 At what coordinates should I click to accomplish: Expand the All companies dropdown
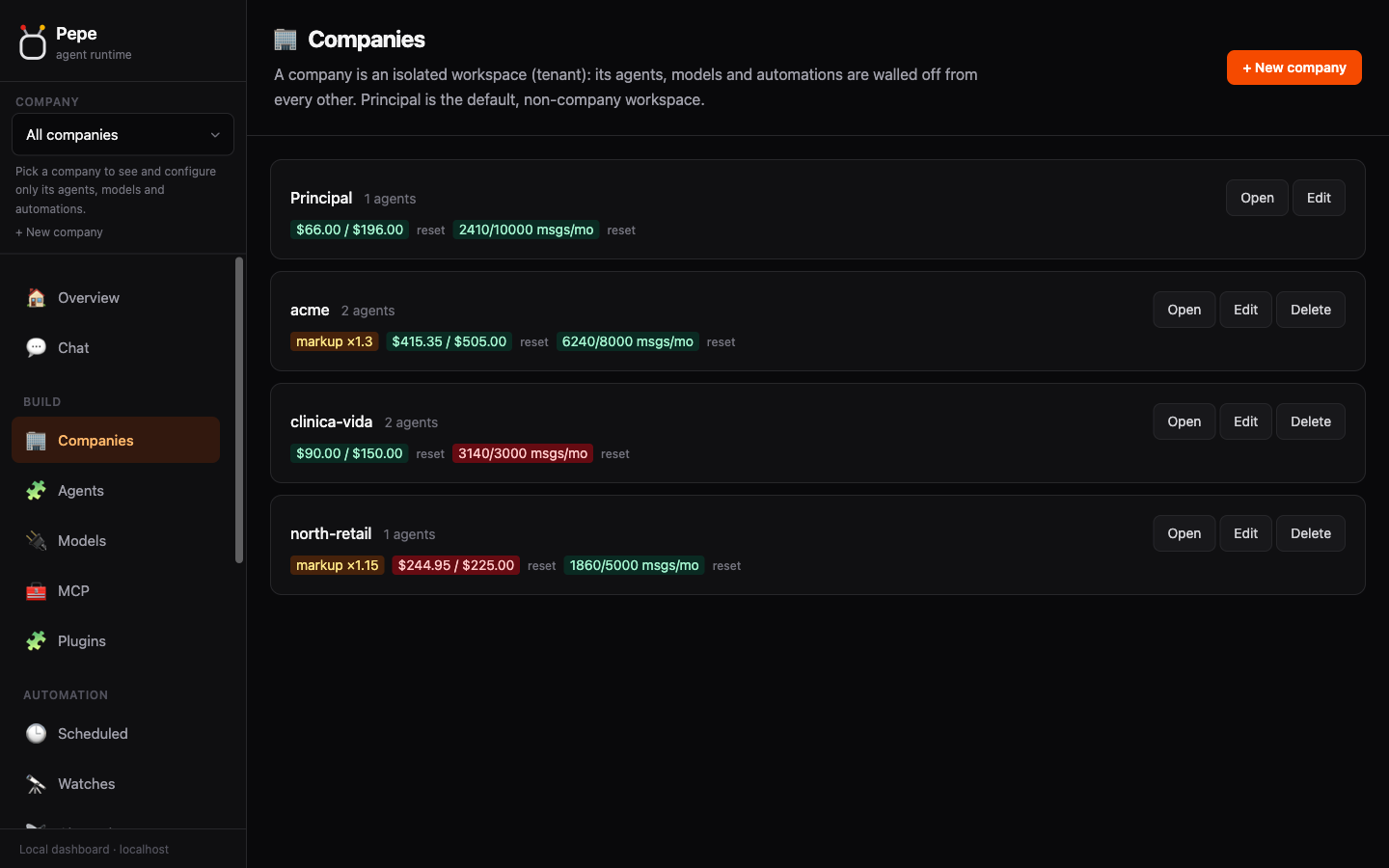[123, 135]
